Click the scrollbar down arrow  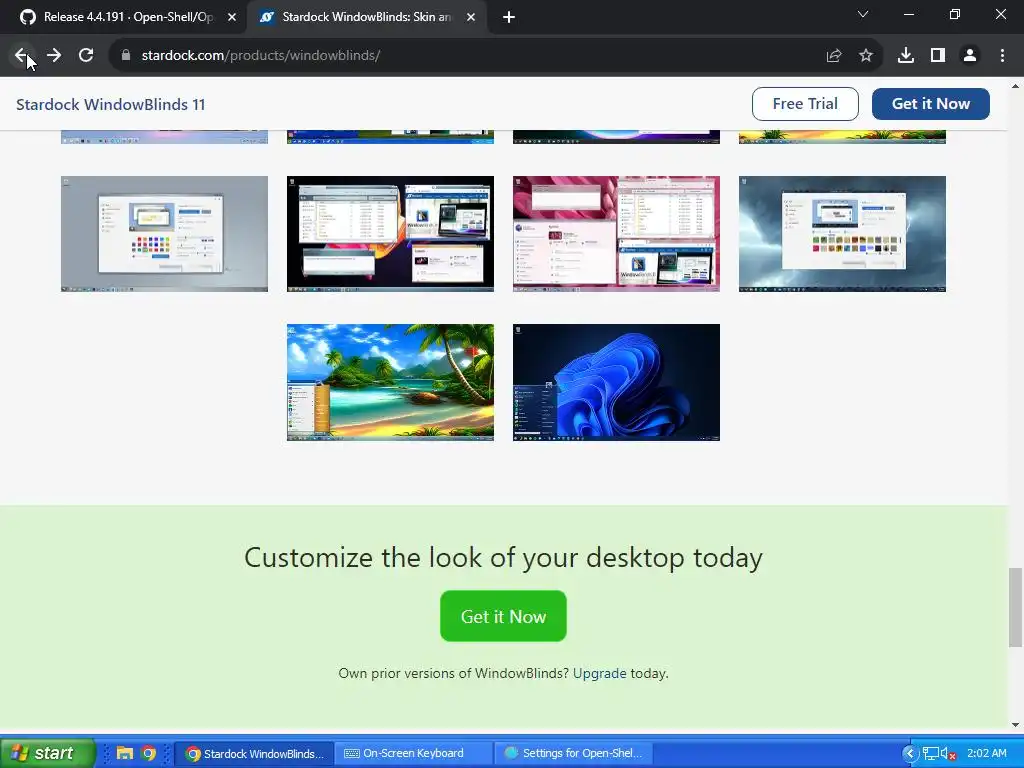(1016, 724)
